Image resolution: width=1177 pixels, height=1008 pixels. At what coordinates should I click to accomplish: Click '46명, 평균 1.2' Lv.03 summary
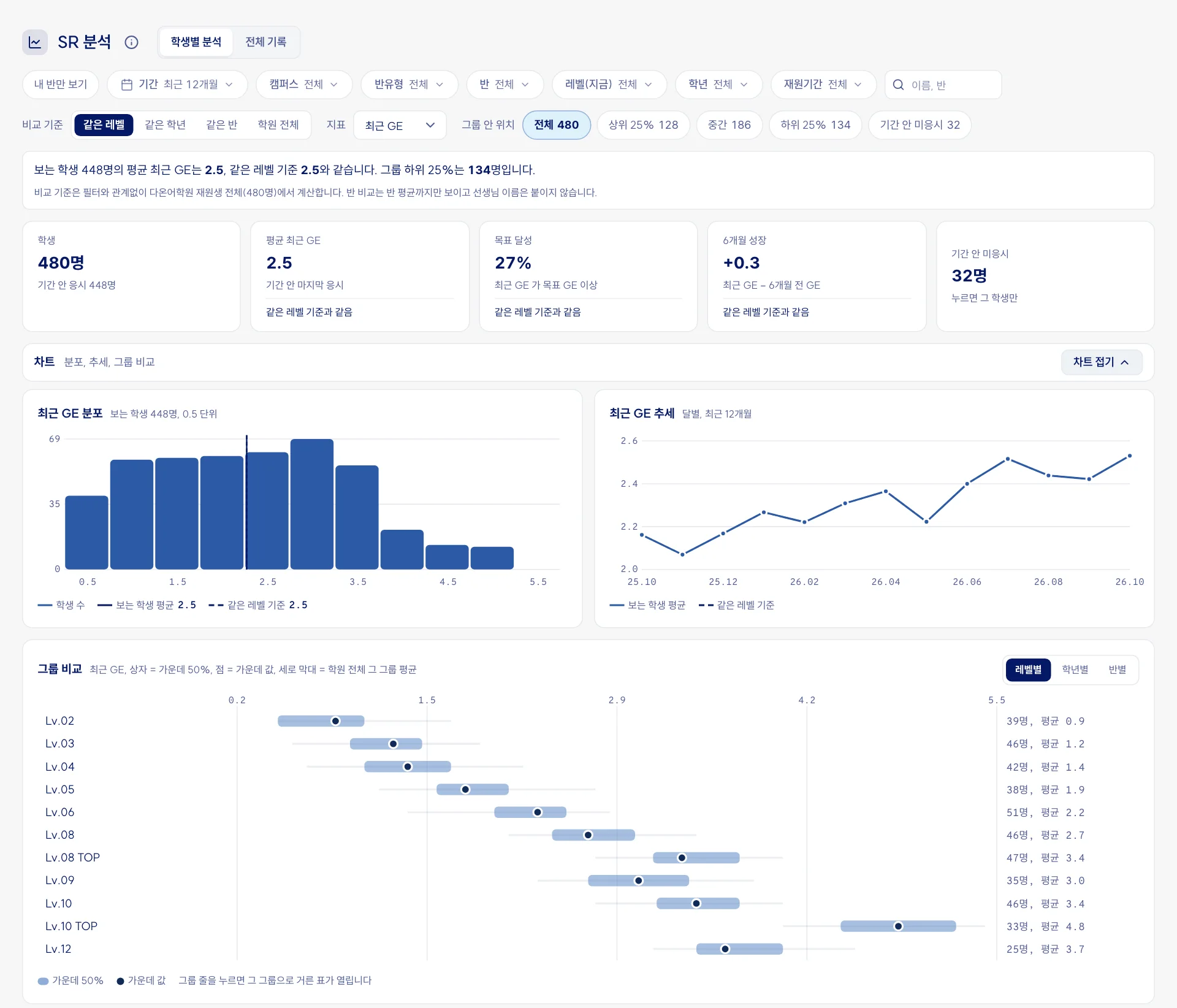(x=1045, y=744)
